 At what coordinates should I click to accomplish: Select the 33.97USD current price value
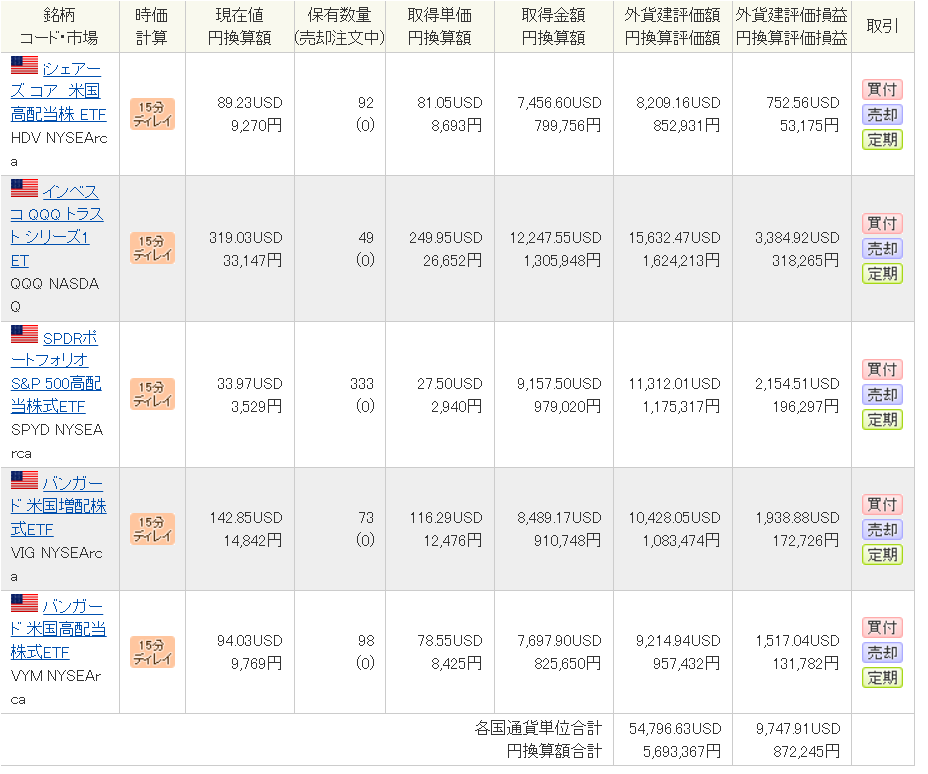coord(250,384)
